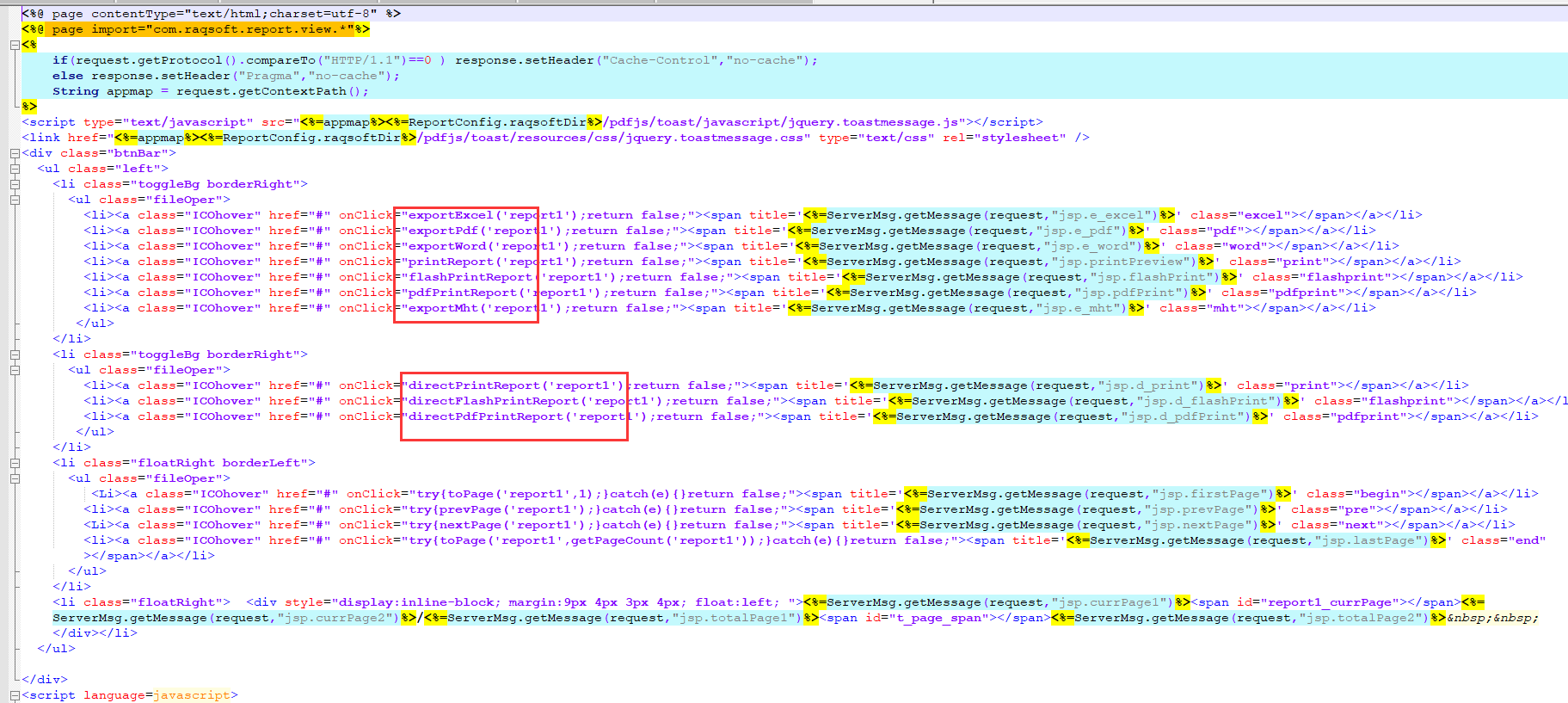This screenshot has width=1568, height=703.
Task: Click the "text/javascript" type value
Action: tap(188, 122)
